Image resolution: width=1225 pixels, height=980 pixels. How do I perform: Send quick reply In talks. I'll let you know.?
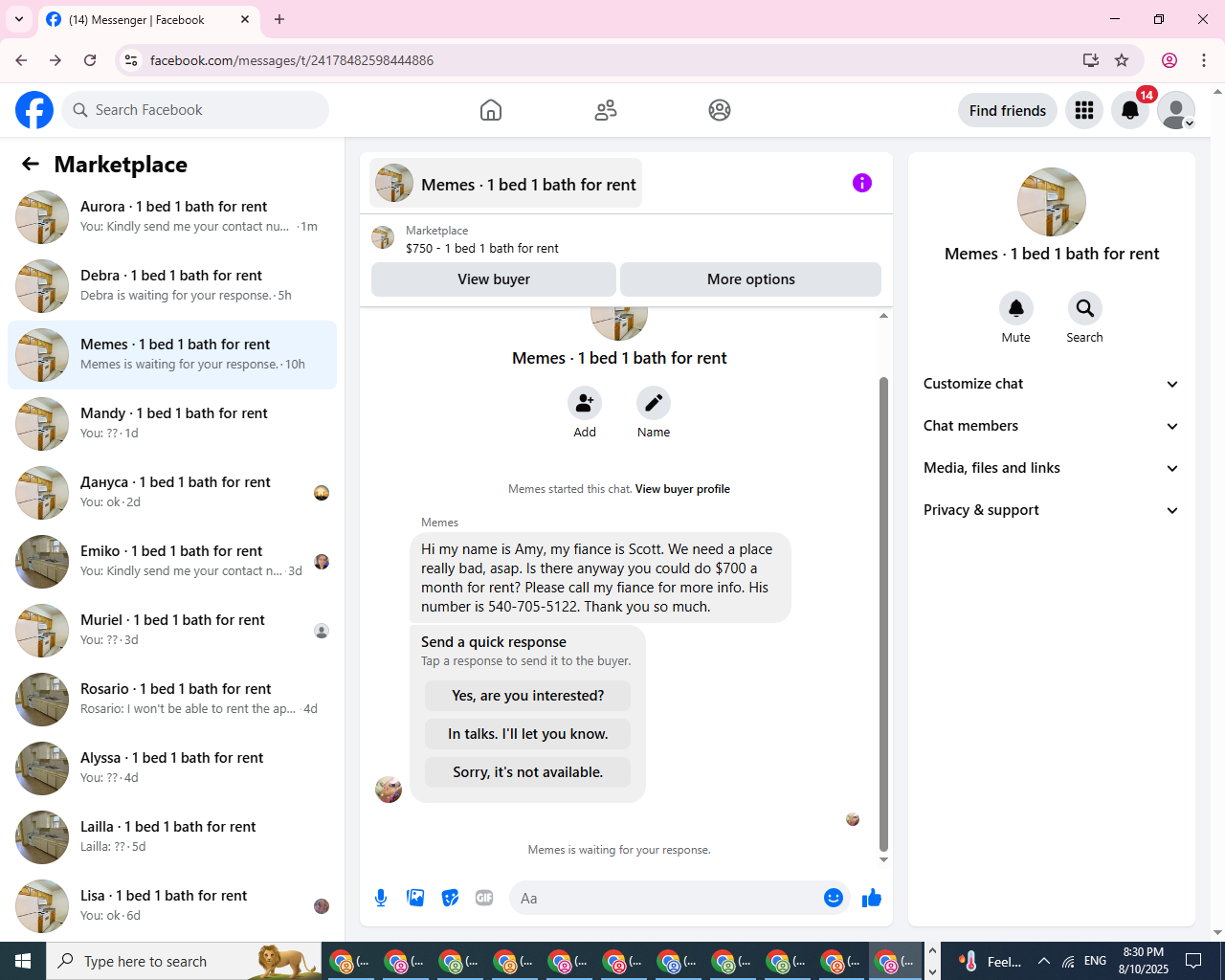[528, 734]
